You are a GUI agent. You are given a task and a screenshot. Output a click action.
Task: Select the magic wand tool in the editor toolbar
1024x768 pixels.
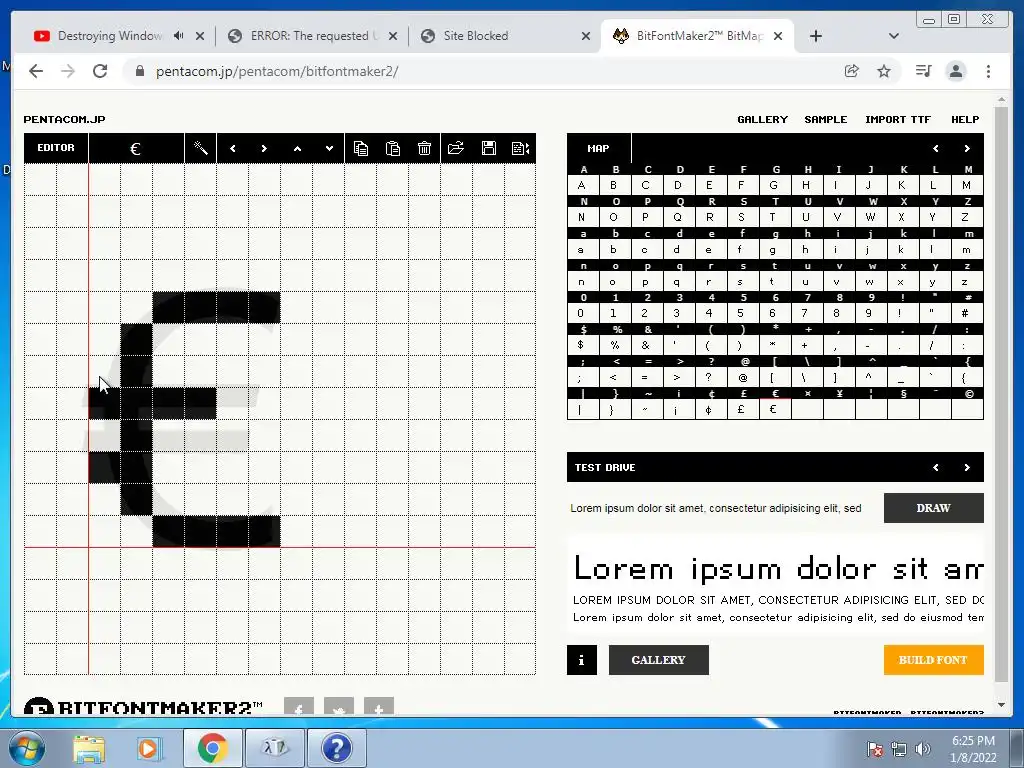[200, 148]
